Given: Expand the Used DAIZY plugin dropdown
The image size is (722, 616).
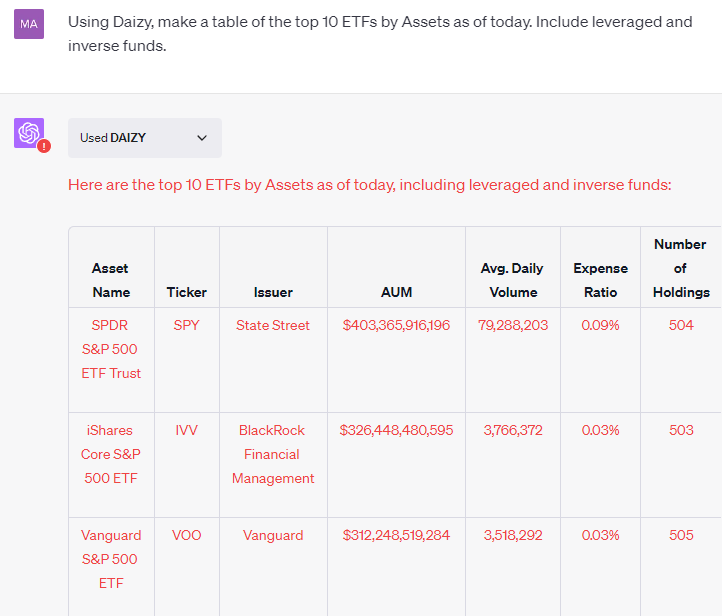Looking at the screenshot, I should click(x=145, y=138).
